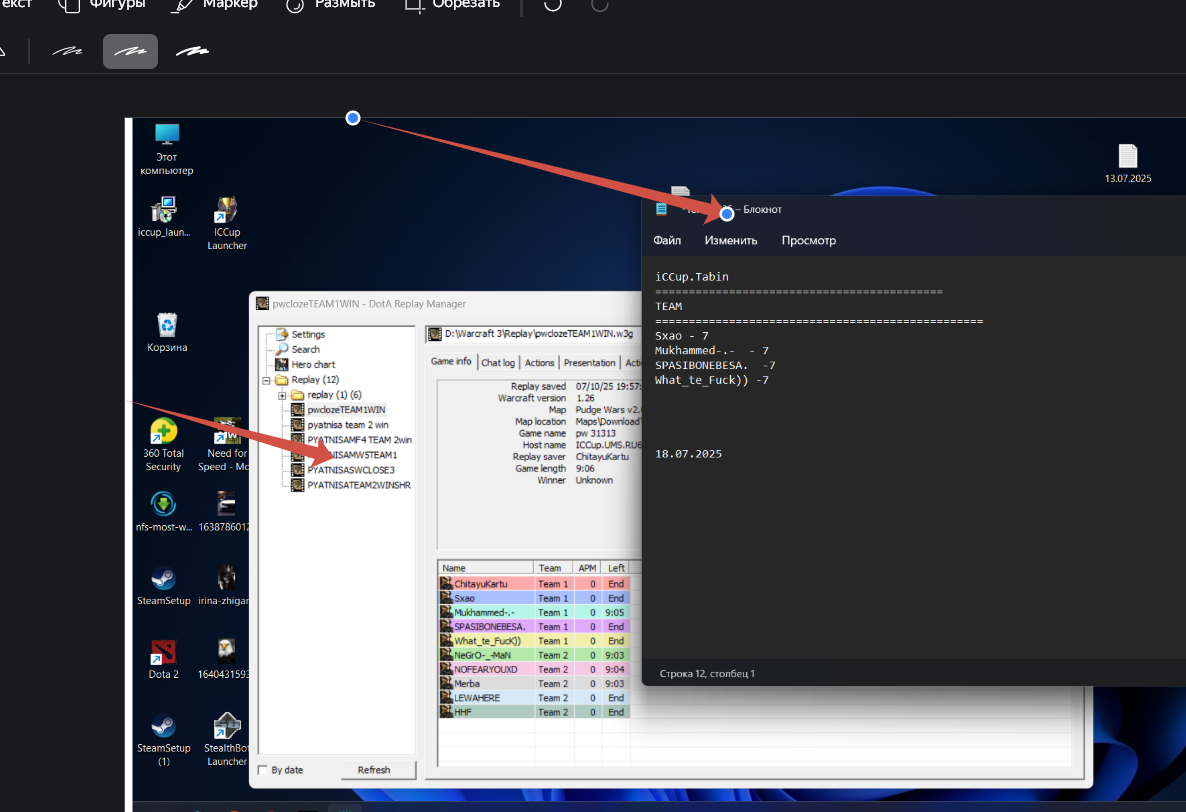
Task: Select the Обрезать crop tool
Action: click(452, 5)
